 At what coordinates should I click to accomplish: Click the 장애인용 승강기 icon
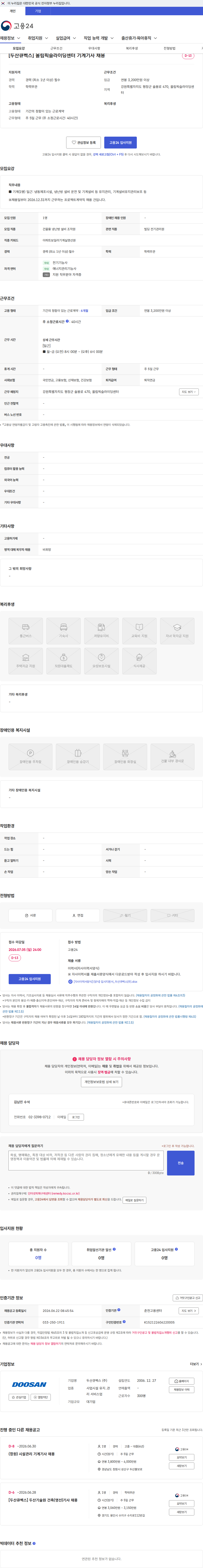(x=78, y=757)
